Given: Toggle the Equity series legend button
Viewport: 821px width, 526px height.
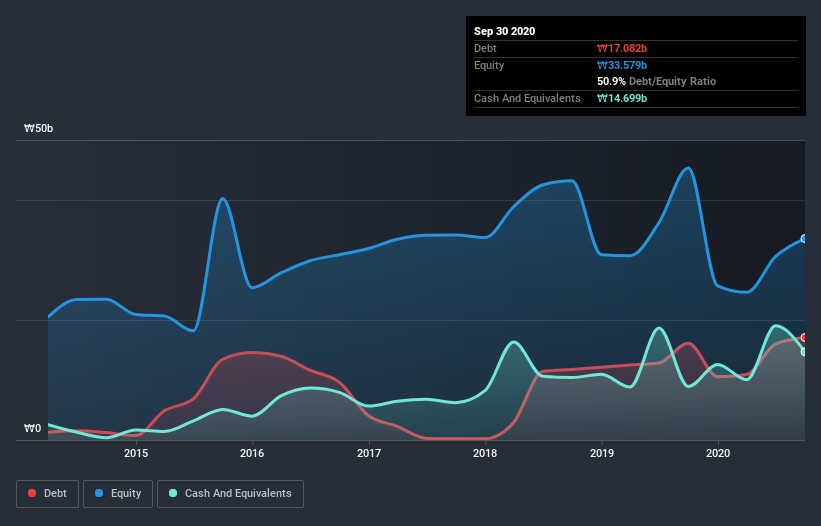Looking at the screenshot, I should click(118, 494).
